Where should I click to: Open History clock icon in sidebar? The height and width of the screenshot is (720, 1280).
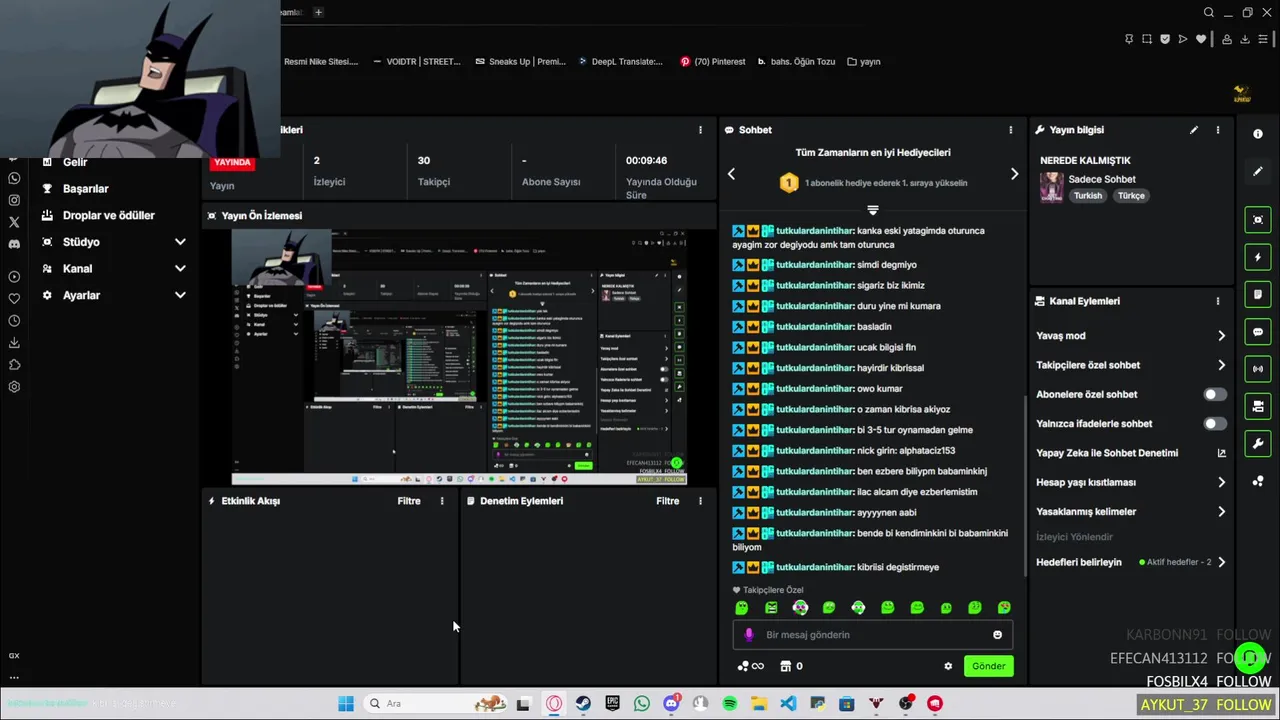click(14, 321)
